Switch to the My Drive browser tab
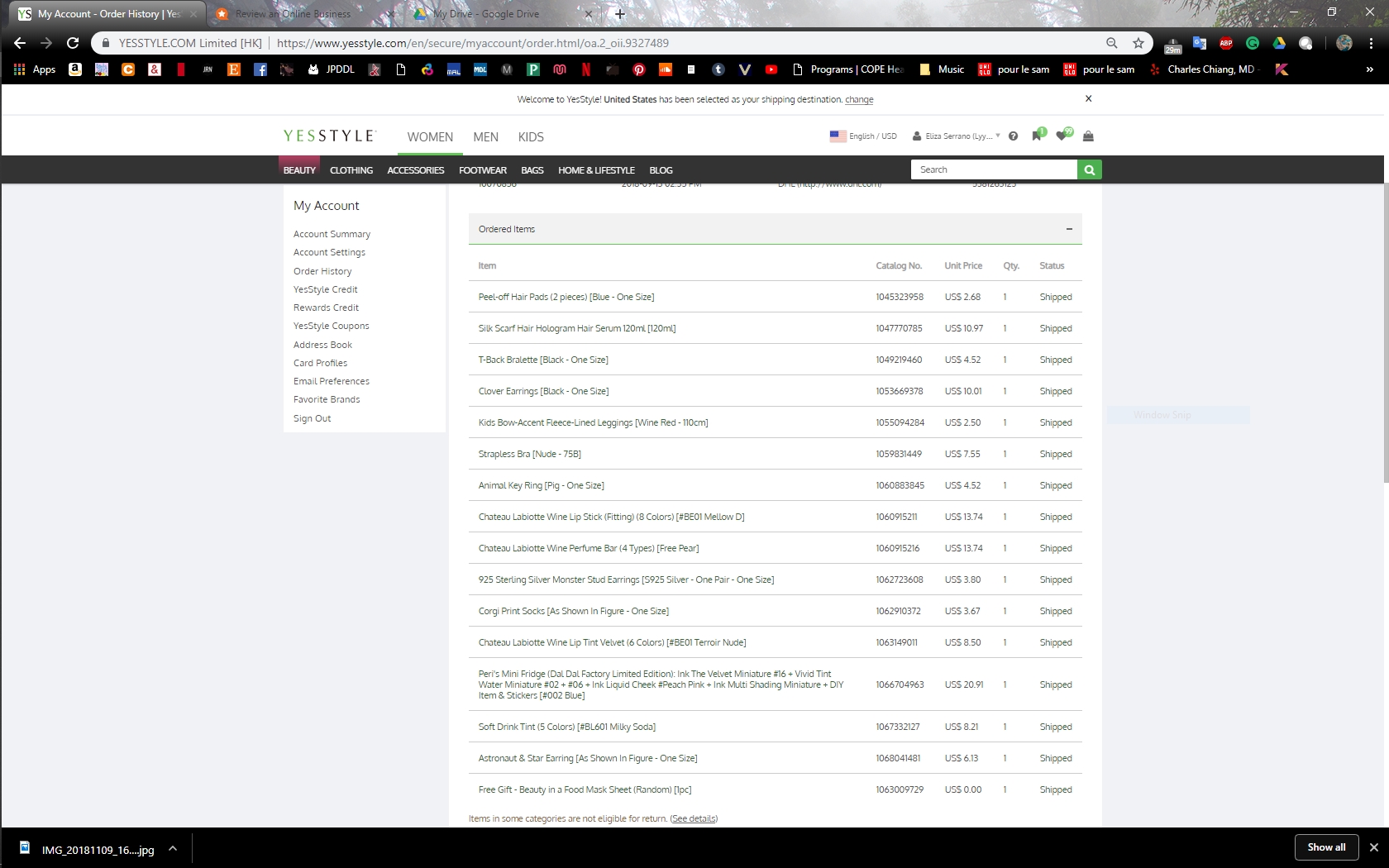This screenshot has height=868, width=1389. (x=486, y=14)
